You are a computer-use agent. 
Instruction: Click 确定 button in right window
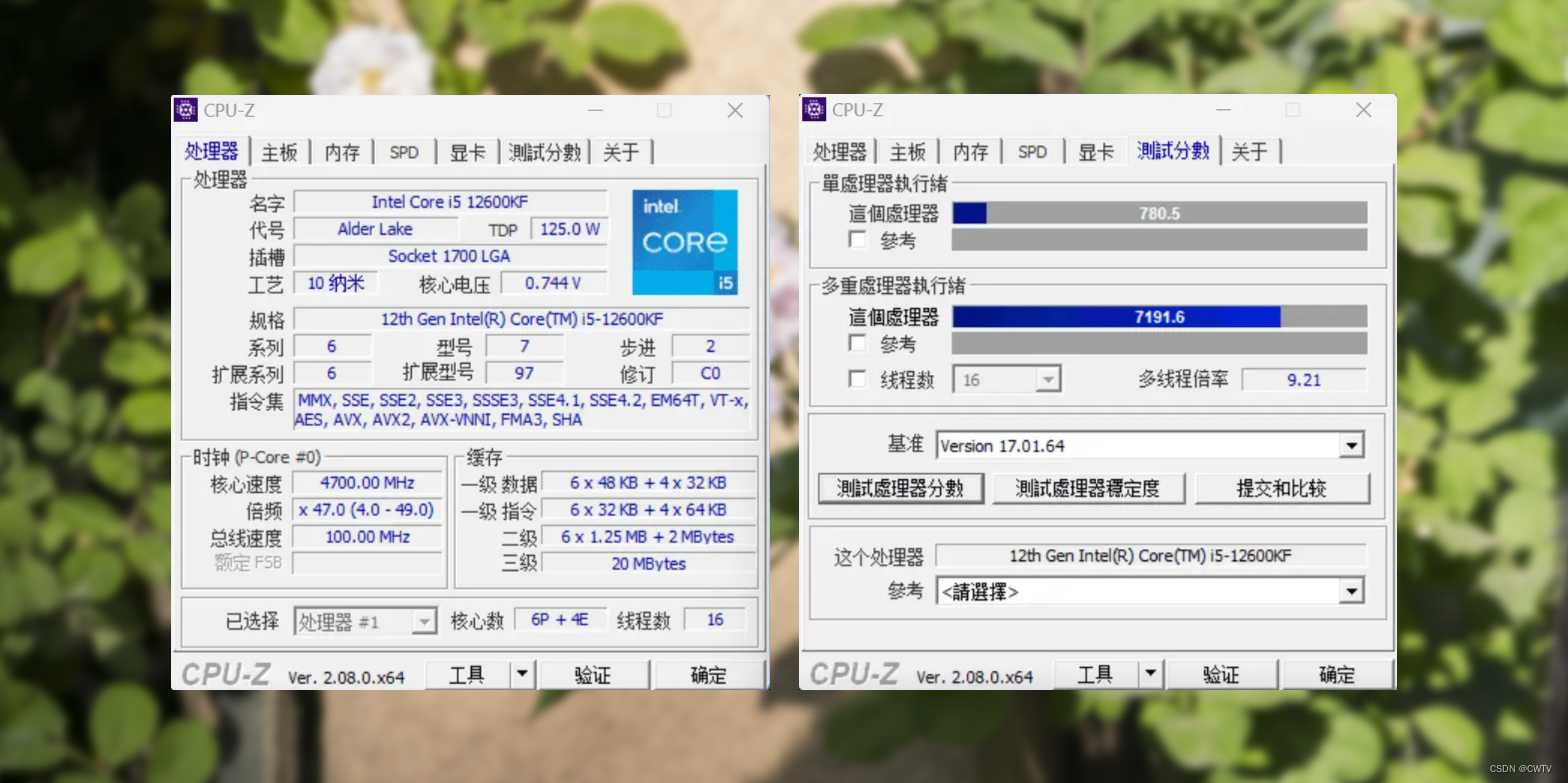(1337, 675)
